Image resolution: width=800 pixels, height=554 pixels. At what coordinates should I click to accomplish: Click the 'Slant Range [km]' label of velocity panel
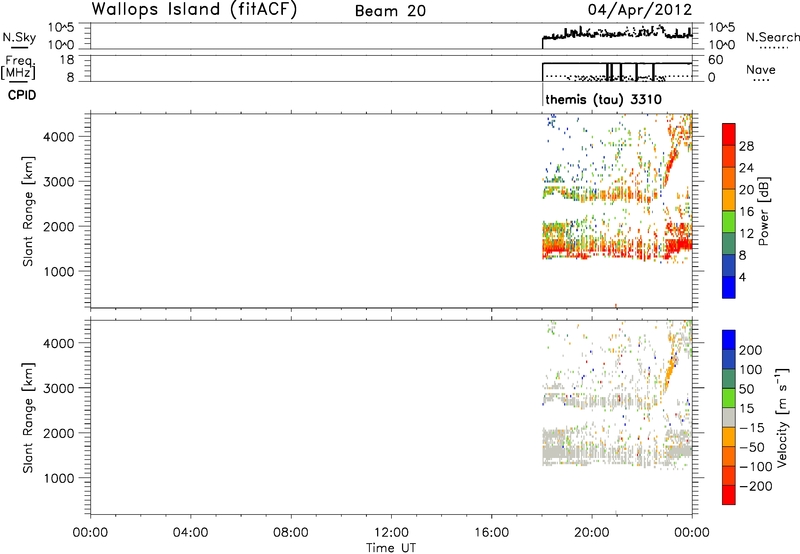[x=28, y=418]
